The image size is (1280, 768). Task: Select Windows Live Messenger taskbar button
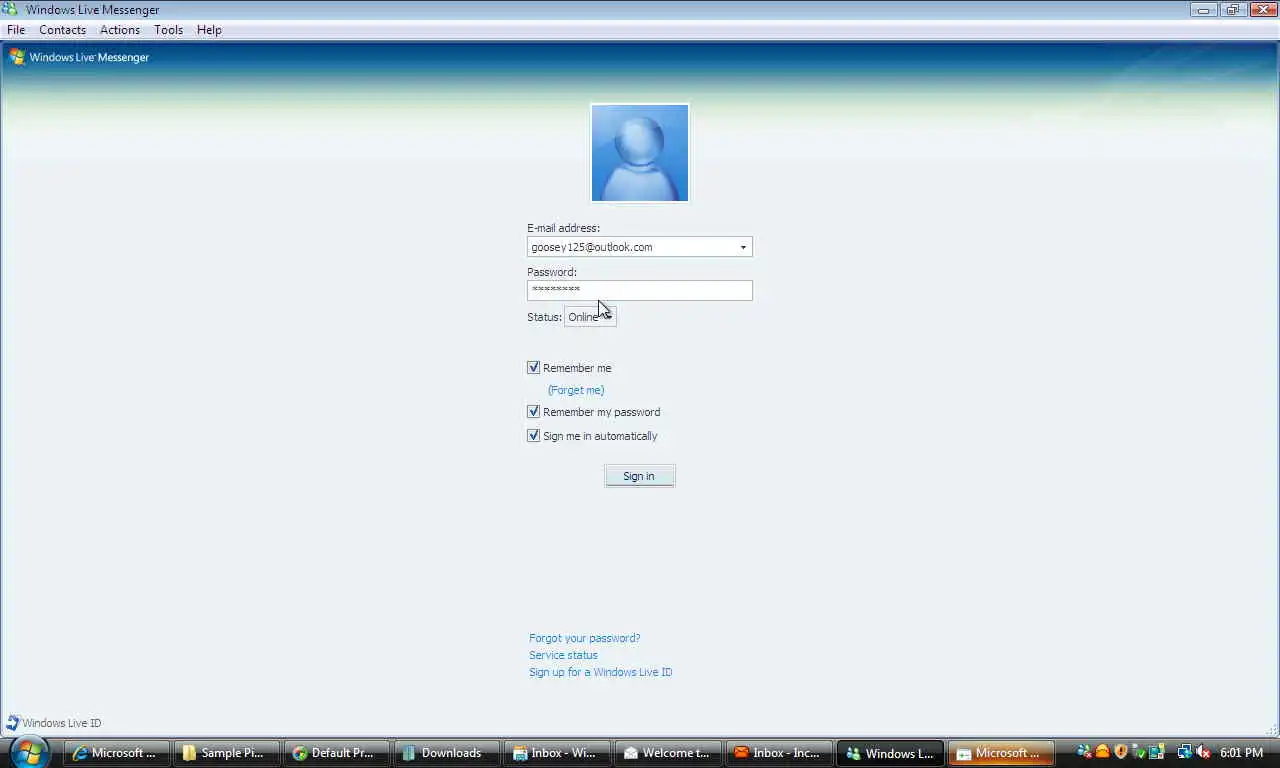[x=889, y=753]
